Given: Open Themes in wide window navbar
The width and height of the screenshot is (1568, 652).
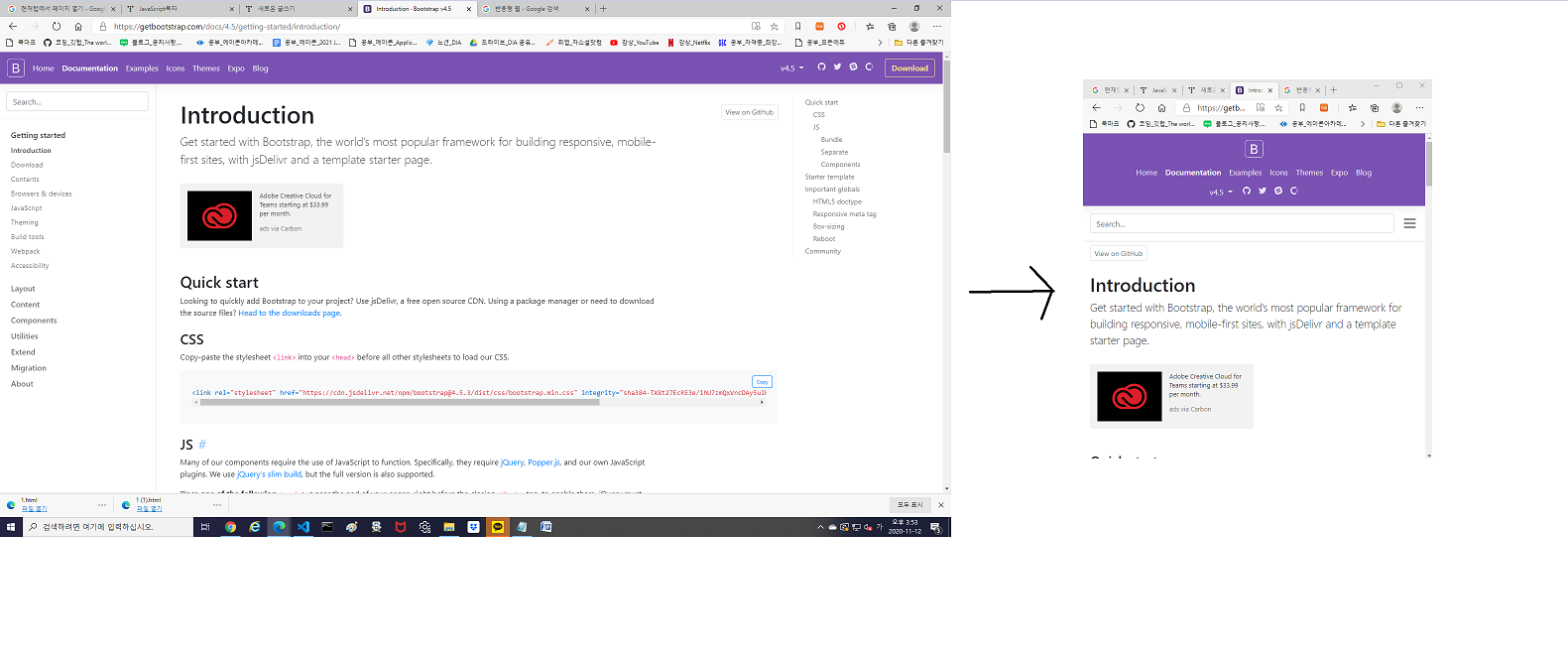Looking at the screenshot, I should pos(206,68).
